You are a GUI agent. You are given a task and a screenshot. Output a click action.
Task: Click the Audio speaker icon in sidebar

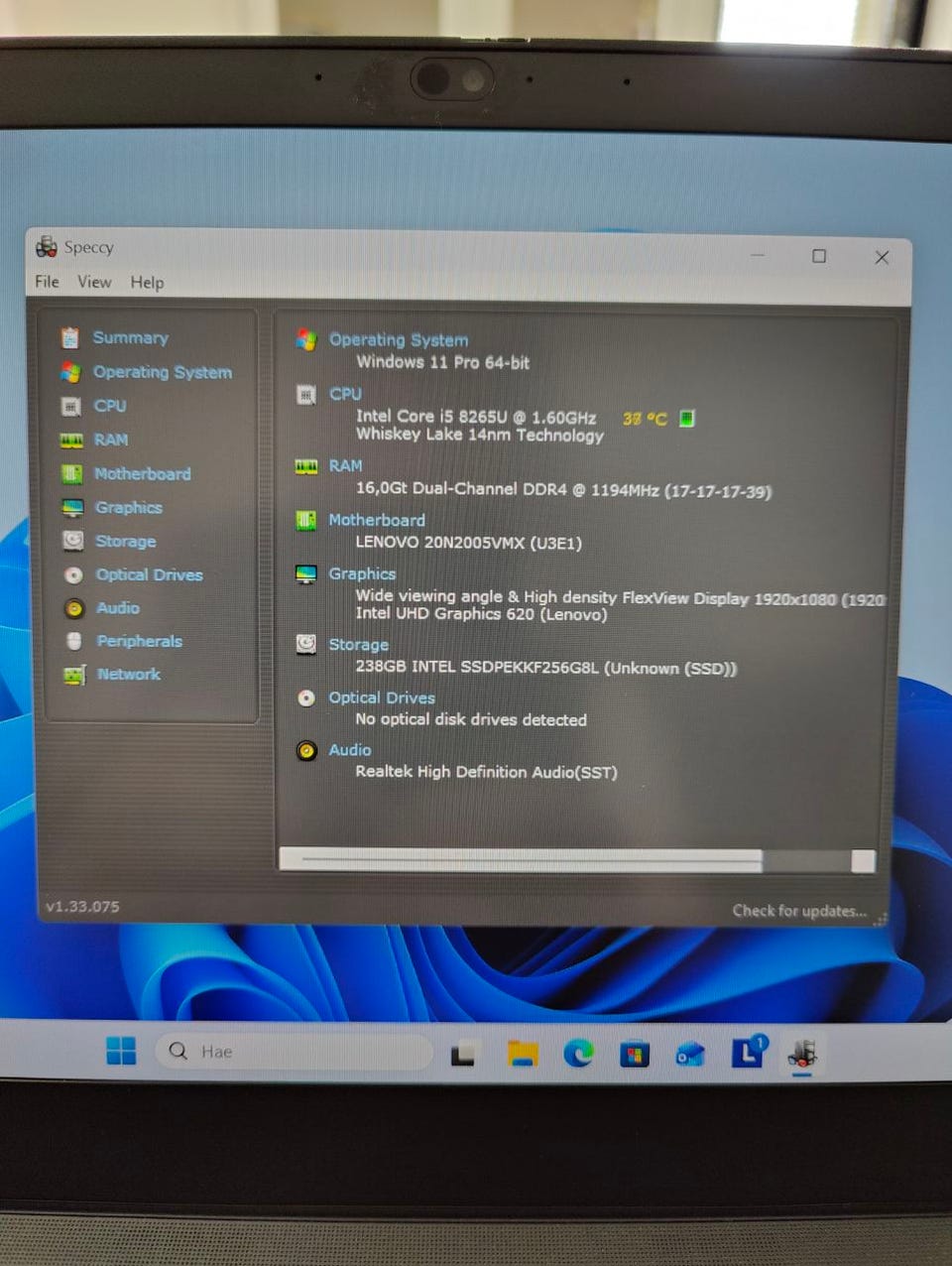[74, 608]
